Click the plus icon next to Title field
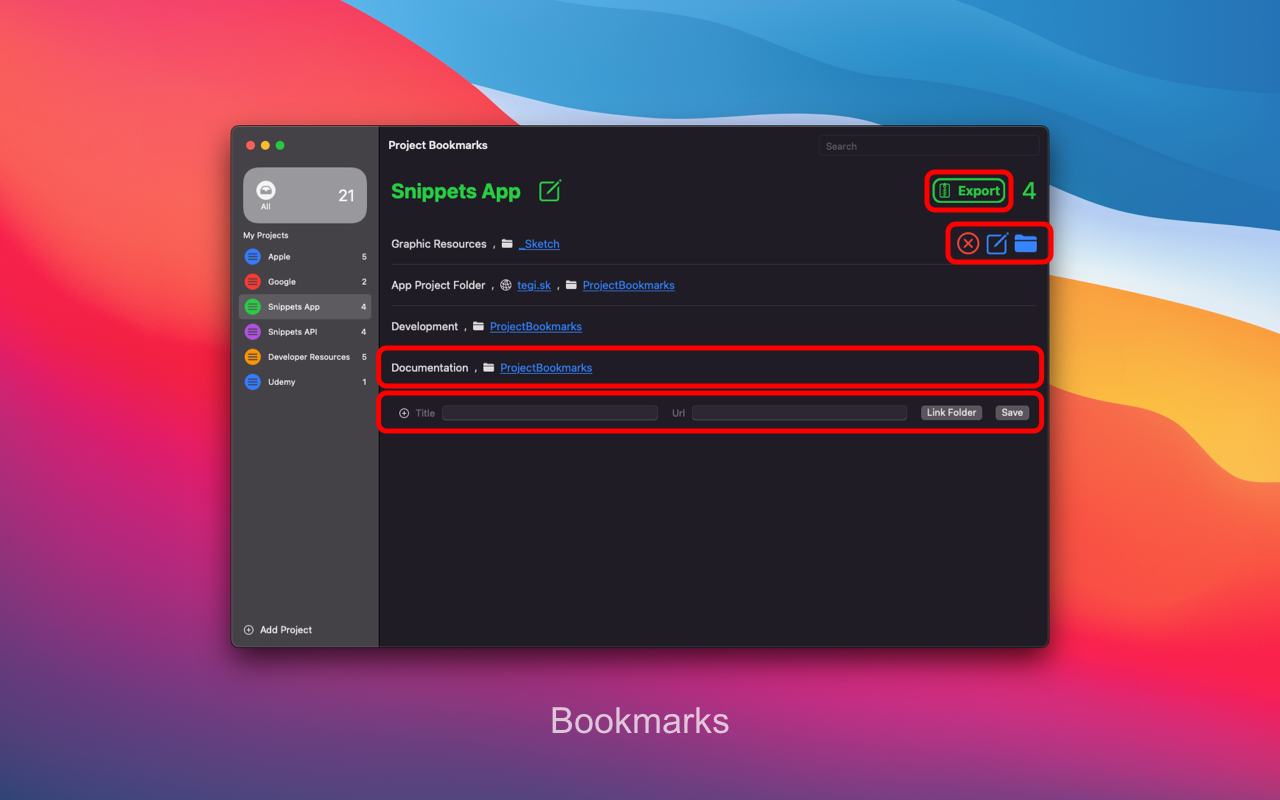The height and width of the screenshot is (800, 1280). 404,413
